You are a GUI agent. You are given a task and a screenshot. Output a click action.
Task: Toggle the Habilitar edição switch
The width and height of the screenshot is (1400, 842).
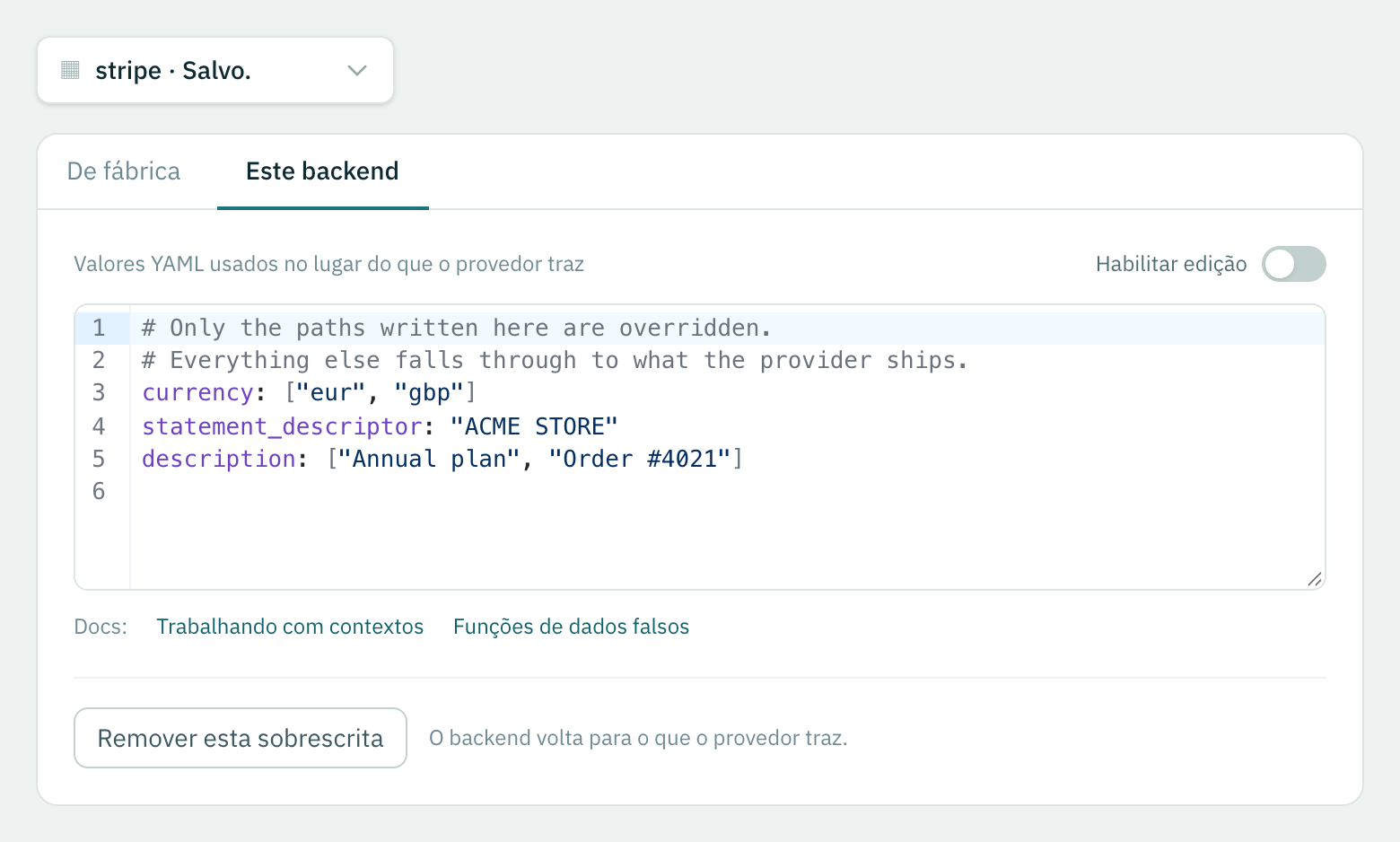click(1293, 264)
